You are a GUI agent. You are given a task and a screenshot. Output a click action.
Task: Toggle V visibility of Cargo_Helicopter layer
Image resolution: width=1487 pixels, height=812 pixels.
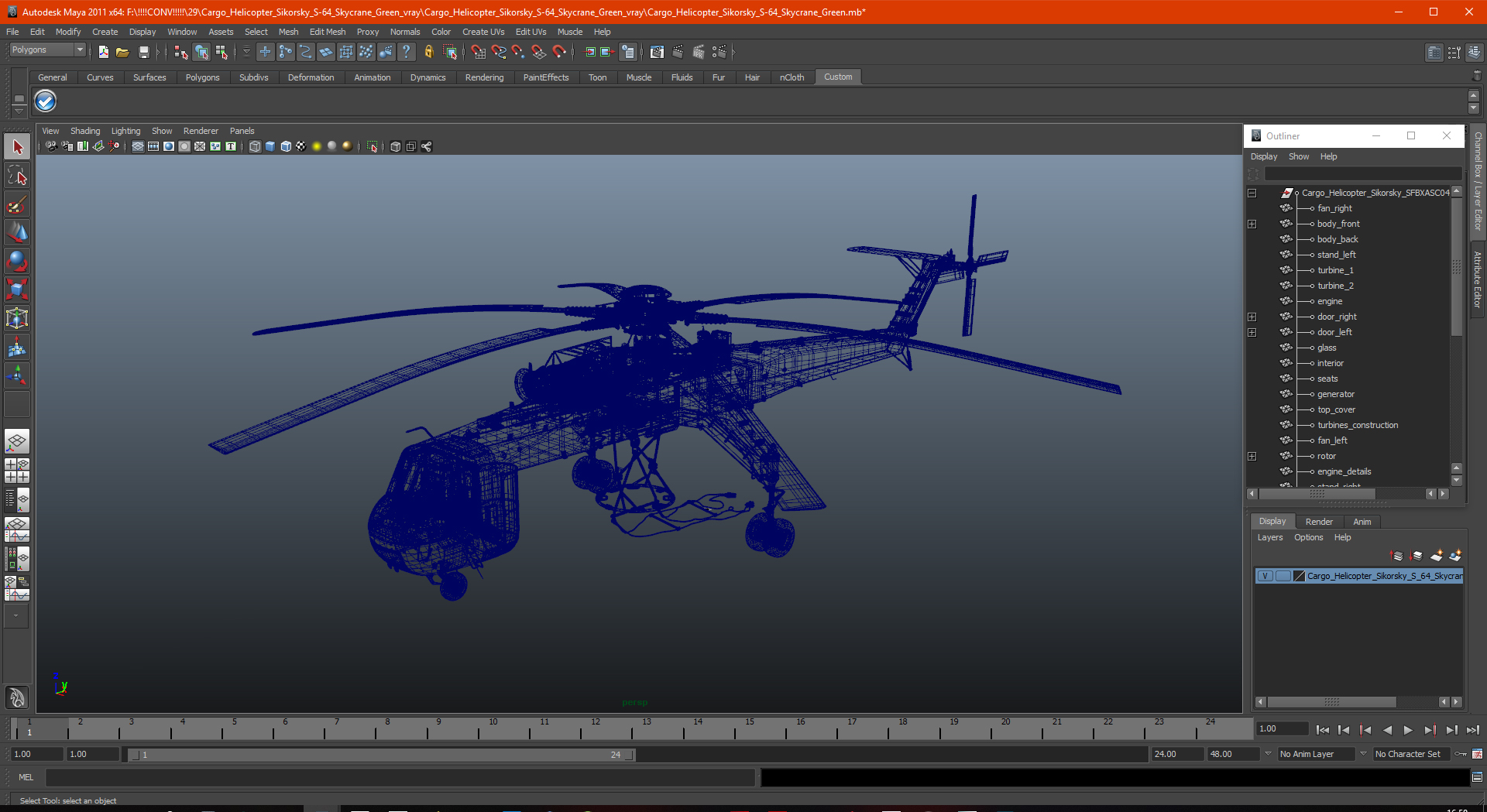(1265, 576)
